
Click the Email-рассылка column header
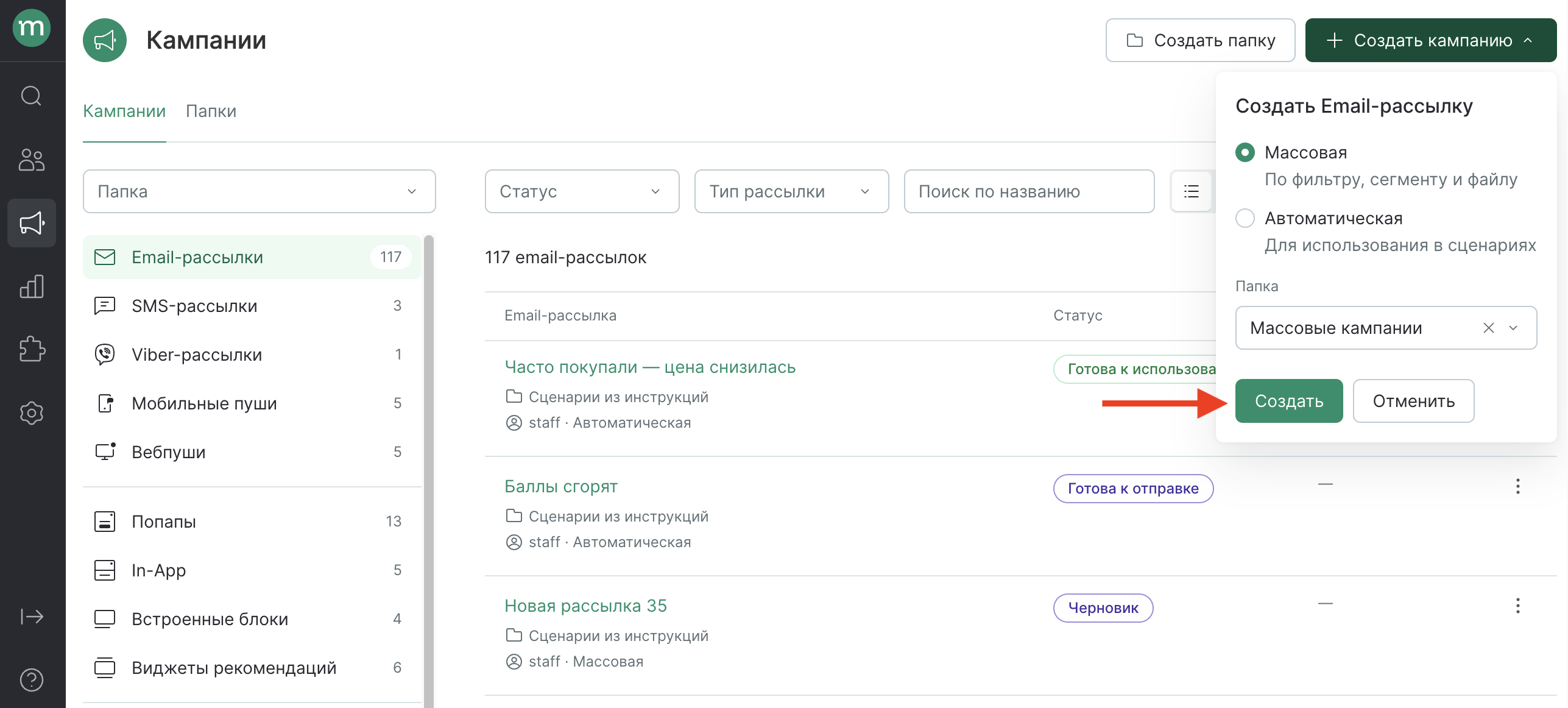560,316
